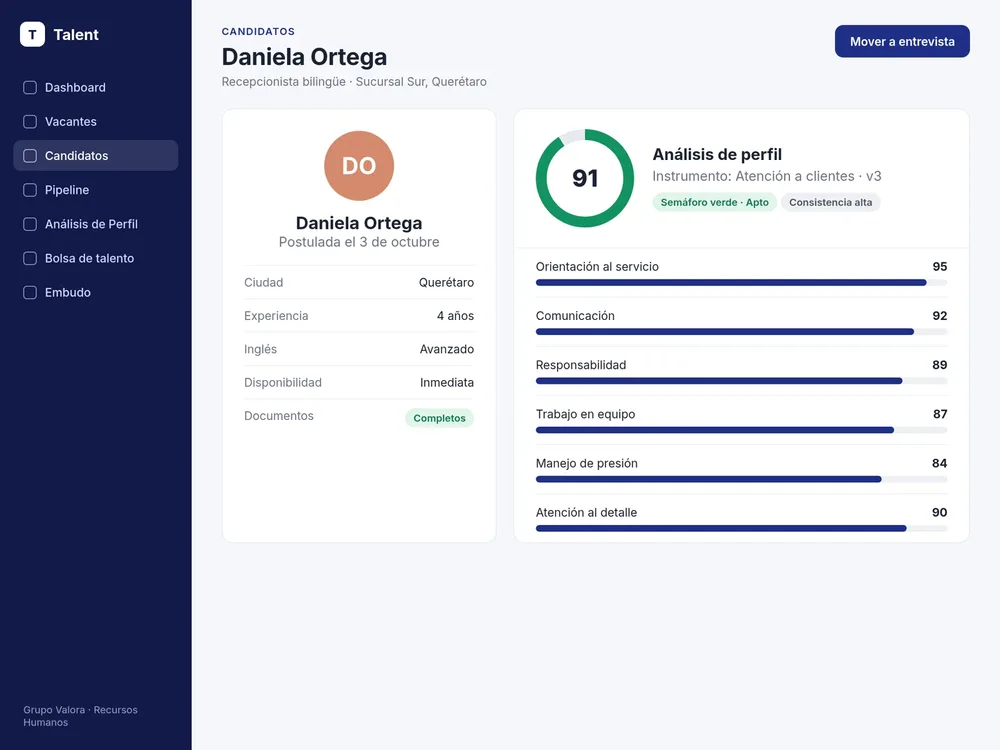The width and height of the screenshot is (1000, 750).
Task: Click the Mover a entrevista button
Action: click(902, 41)
